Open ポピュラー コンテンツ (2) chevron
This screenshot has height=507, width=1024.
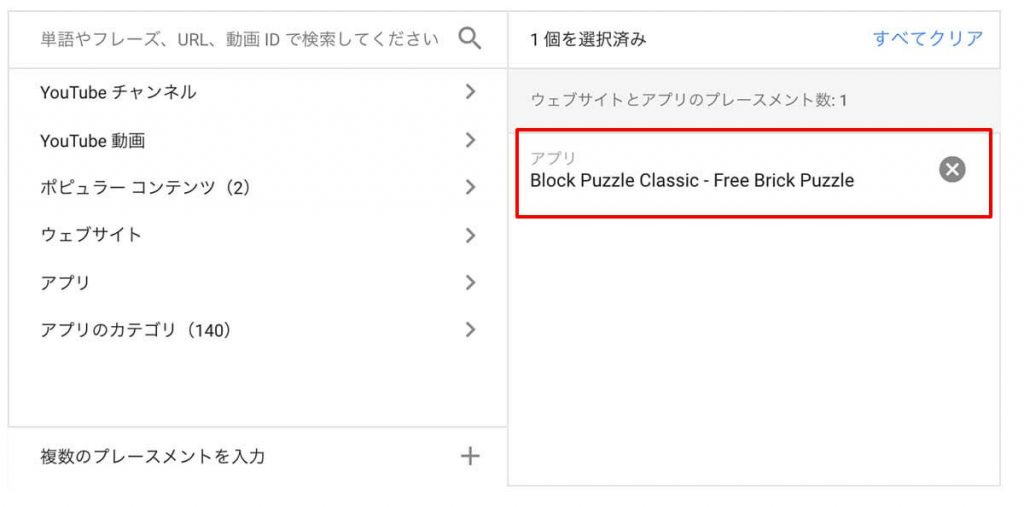(470, 188)
